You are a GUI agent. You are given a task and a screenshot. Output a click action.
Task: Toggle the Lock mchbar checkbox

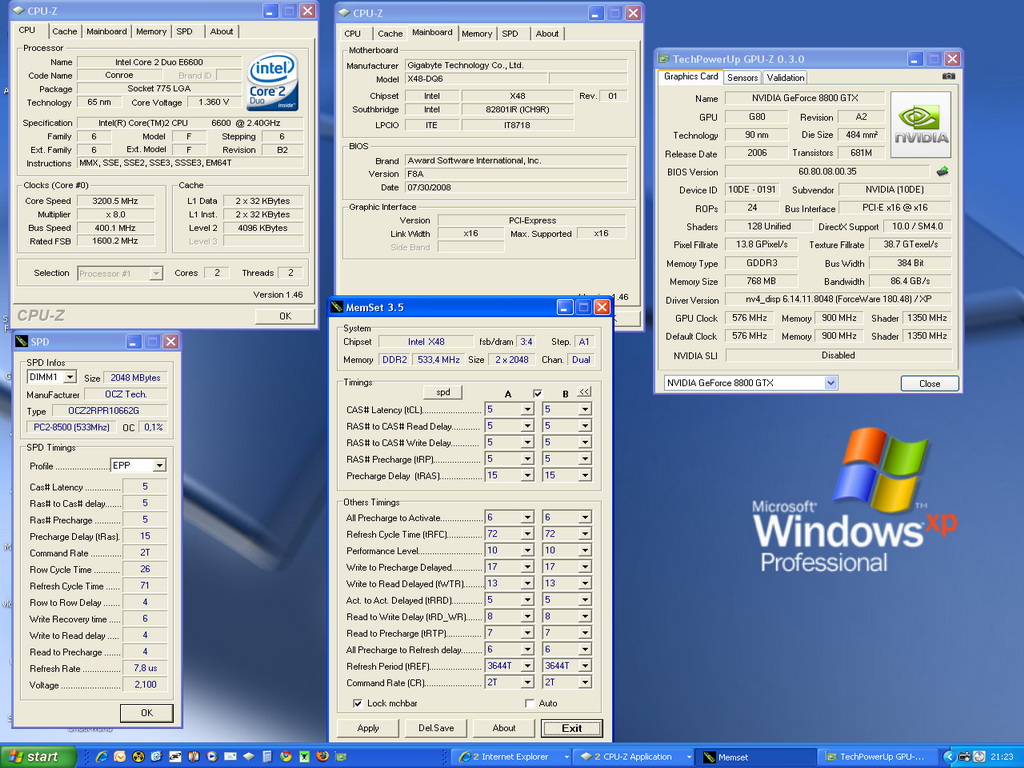pyautogui.click(x=358, y=703)
